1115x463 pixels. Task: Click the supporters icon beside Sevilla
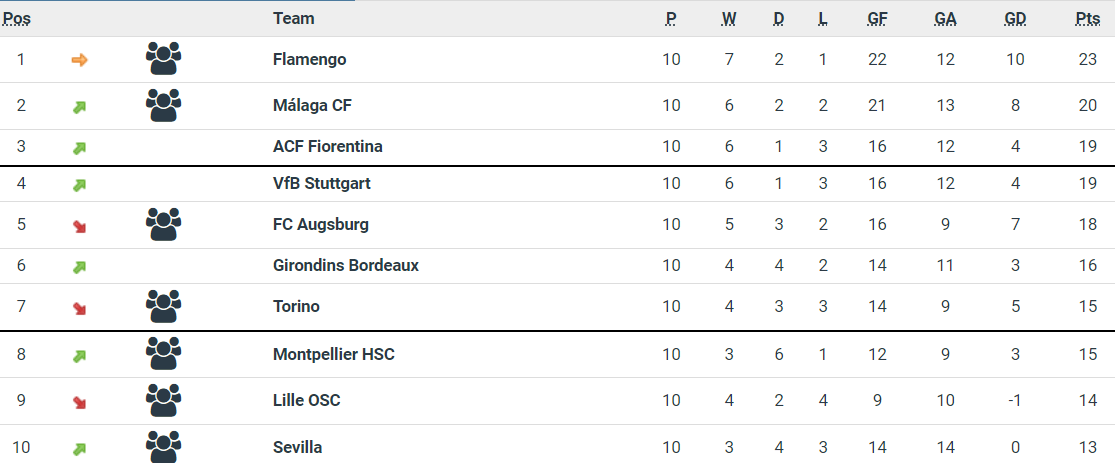click(163, 446)
